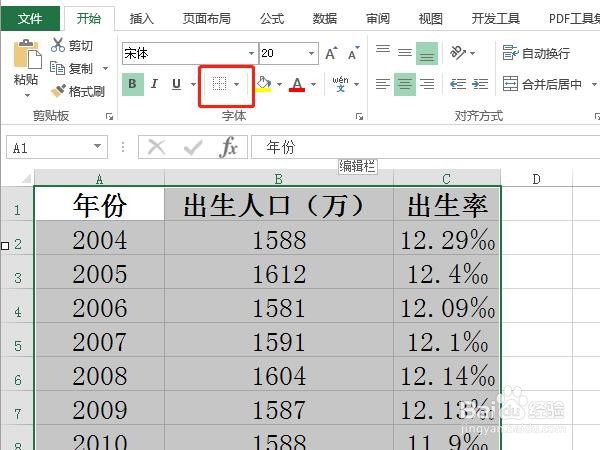
Task: Open font settings dialog launcher
Action: coord(359,116)
